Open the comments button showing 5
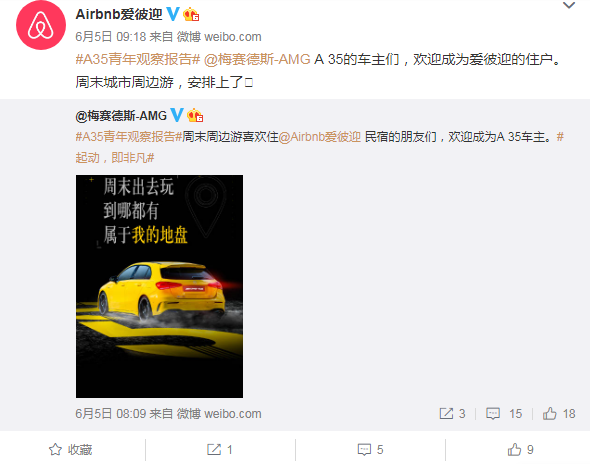590x464 pixels. click(370, 449)
